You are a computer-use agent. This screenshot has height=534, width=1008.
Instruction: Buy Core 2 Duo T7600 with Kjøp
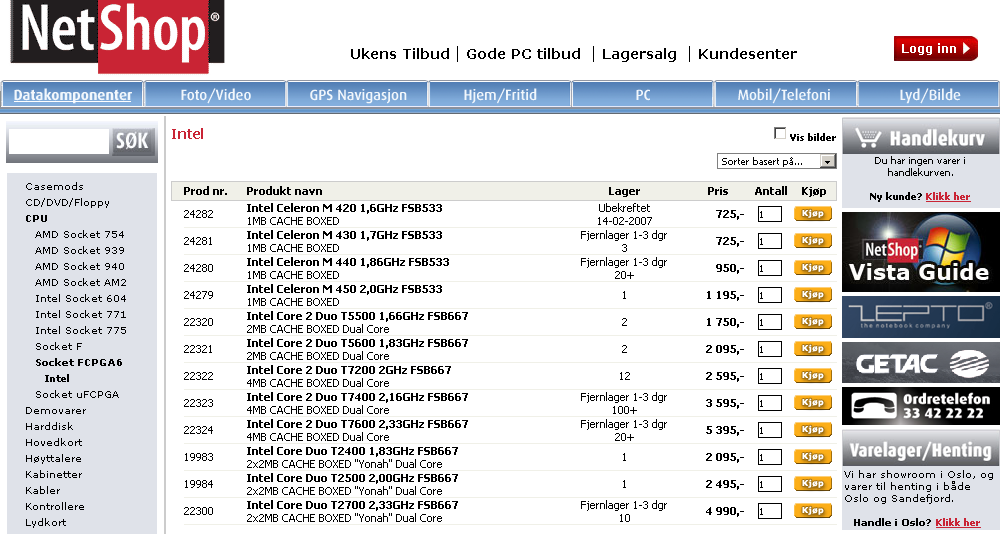pos(813,430)
